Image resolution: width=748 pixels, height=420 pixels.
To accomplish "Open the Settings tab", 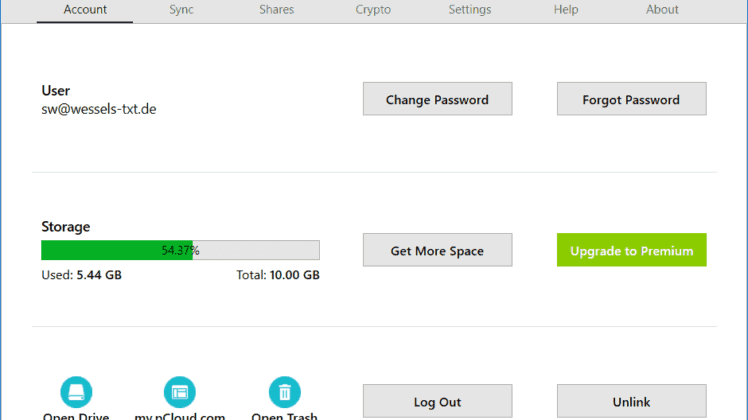I will click(x=469, y=10).
